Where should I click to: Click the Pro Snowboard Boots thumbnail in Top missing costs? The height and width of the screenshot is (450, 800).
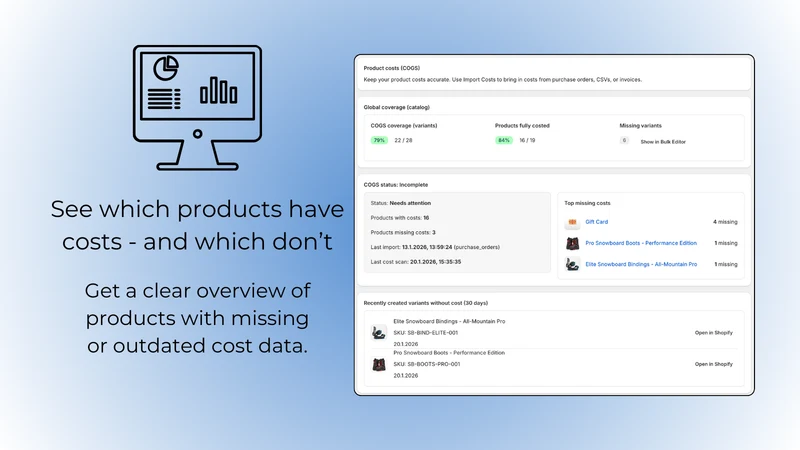[572, 243]
